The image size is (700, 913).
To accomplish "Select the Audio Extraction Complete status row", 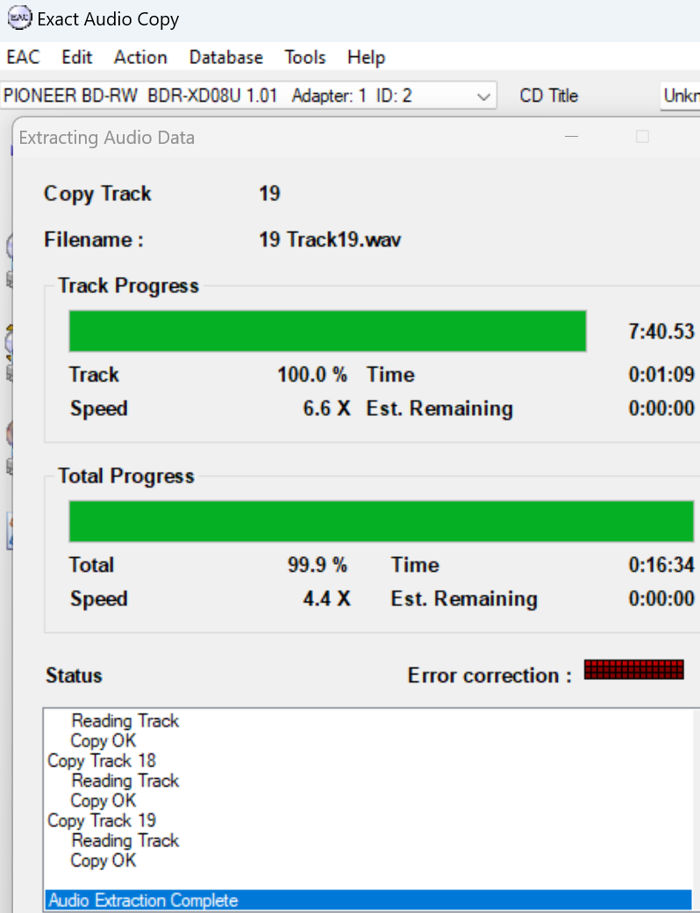I will pos(369,900).
